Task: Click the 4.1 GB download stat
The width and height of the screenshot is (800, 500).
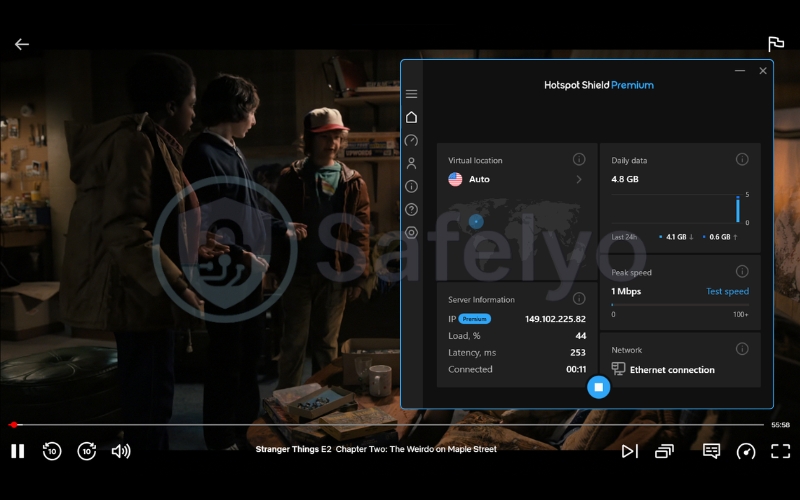Action: click(677, 237)
